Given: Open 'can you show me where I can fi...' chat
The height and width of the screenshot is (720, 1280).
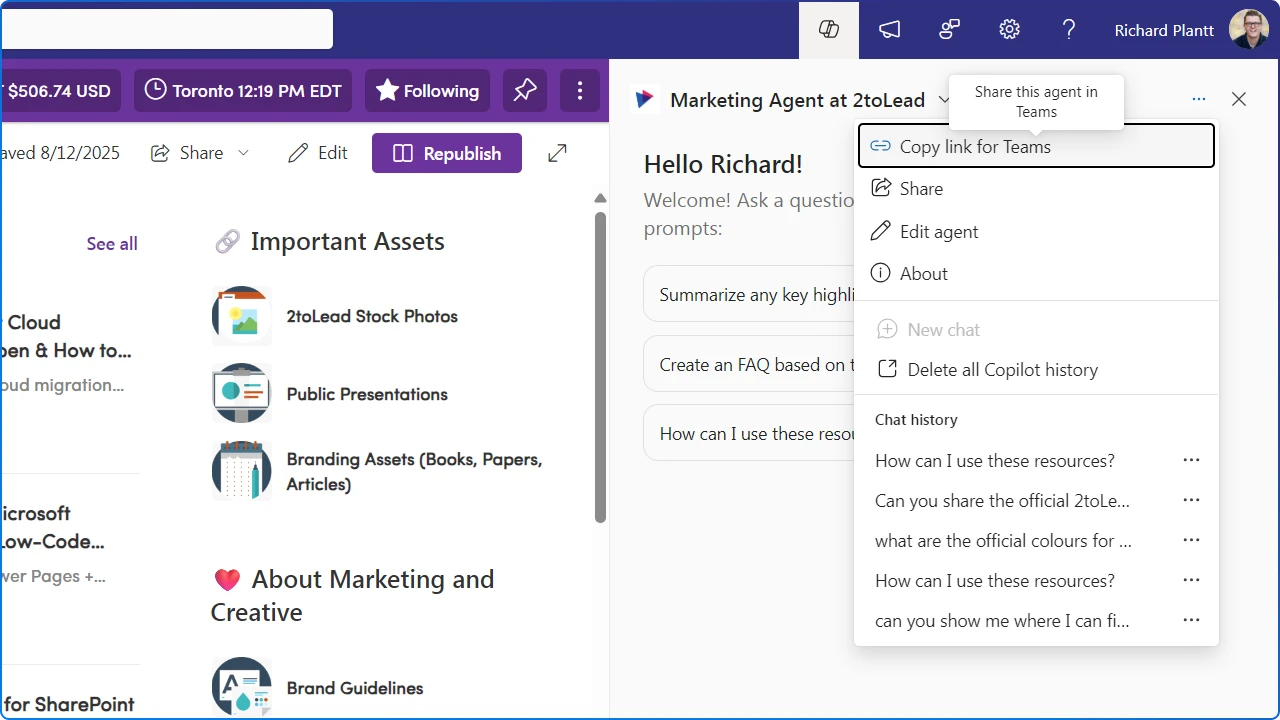Looking at the screenshot, I should click(x=1002, y=620).
